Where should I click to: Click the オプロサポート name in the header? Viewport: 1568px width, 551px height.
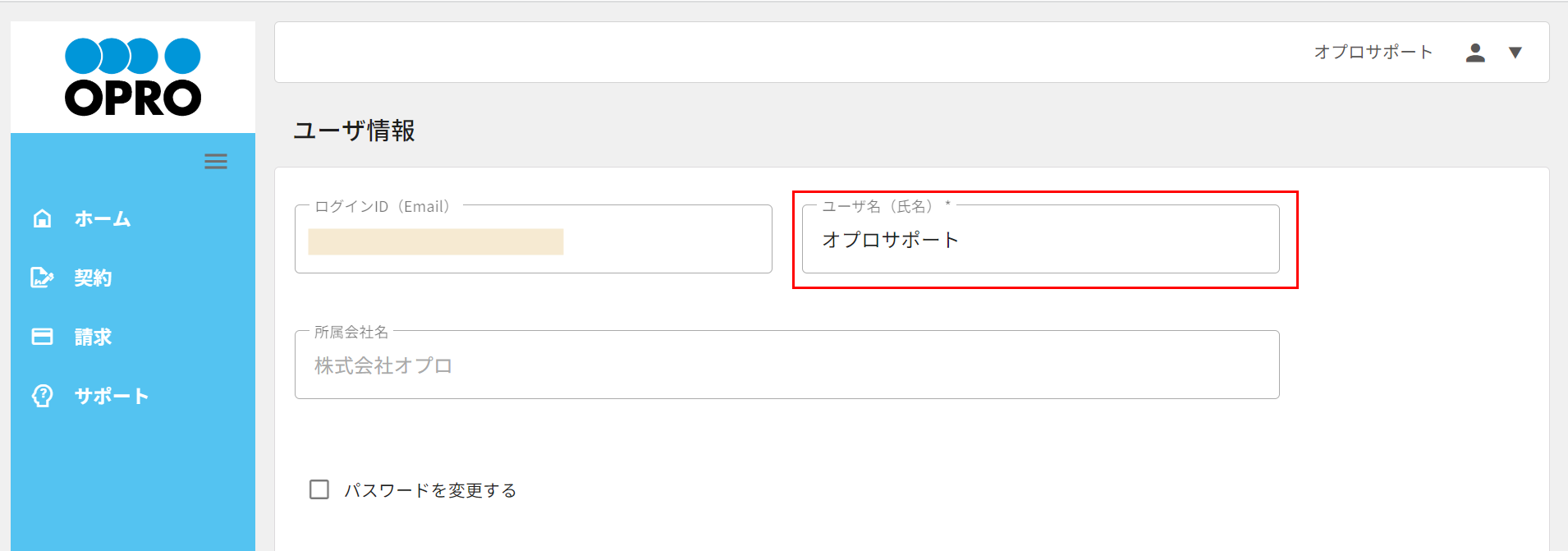click(1373, 53)
